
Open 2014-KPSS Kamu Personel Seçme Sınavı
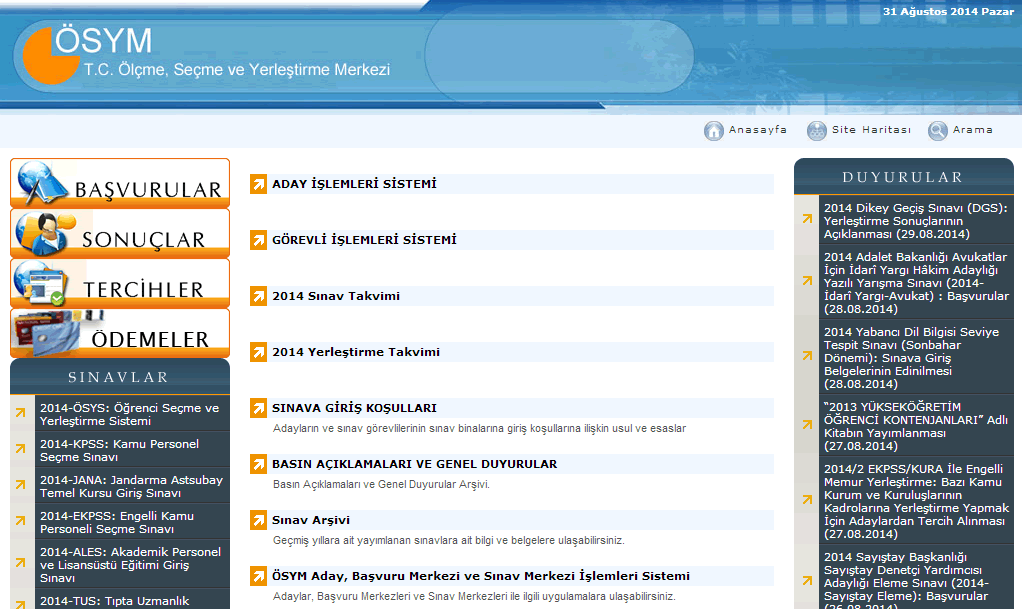point(119,450)
